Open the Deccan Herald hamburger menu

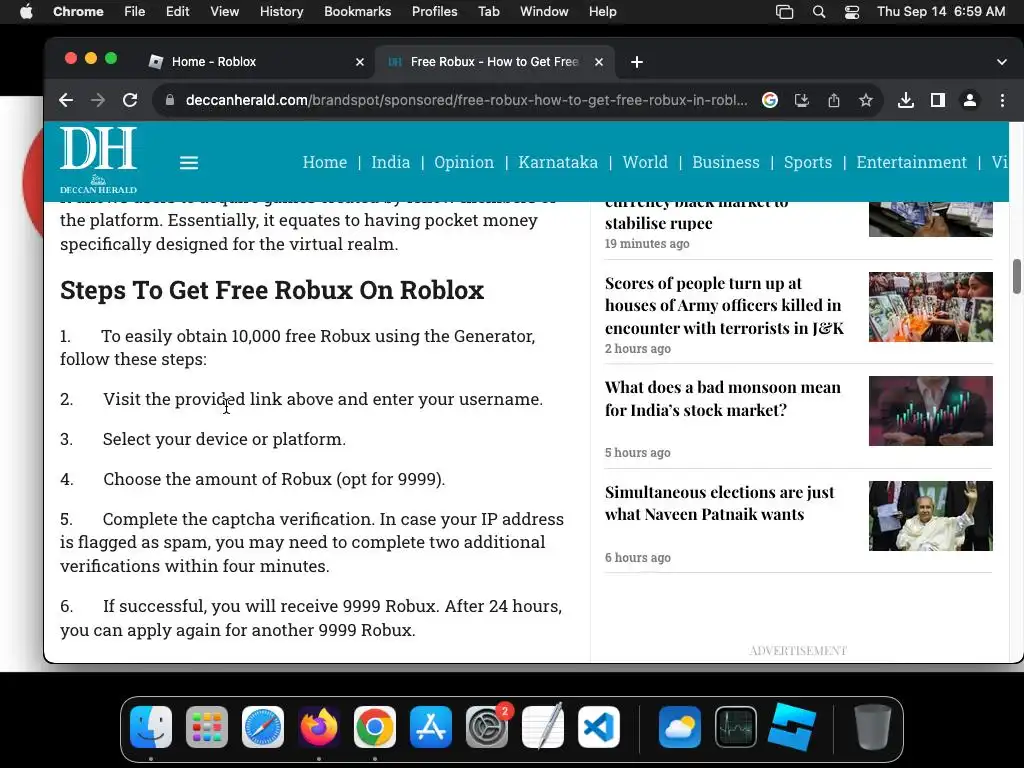[x=189, y=163]
